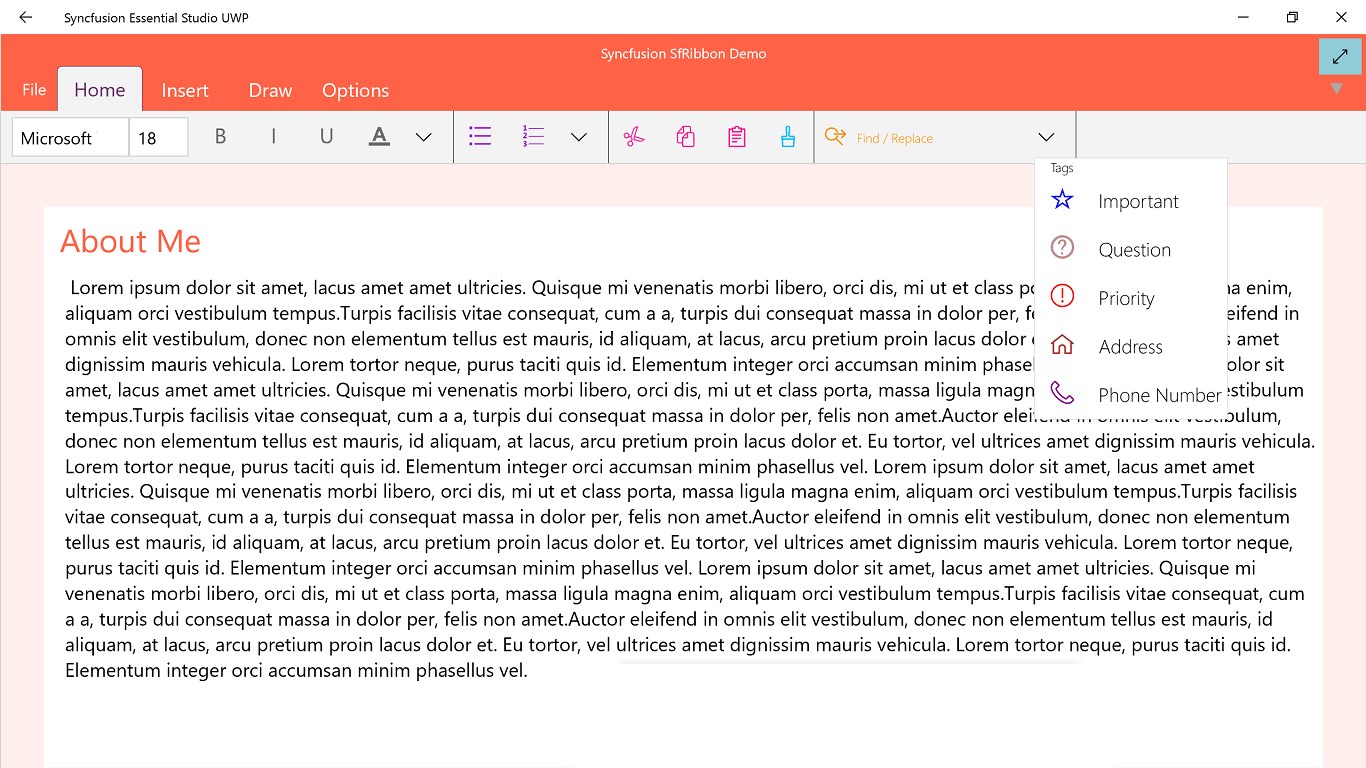
Task: Collapse ribbon with the small triangle
Action: [1337, 89]
